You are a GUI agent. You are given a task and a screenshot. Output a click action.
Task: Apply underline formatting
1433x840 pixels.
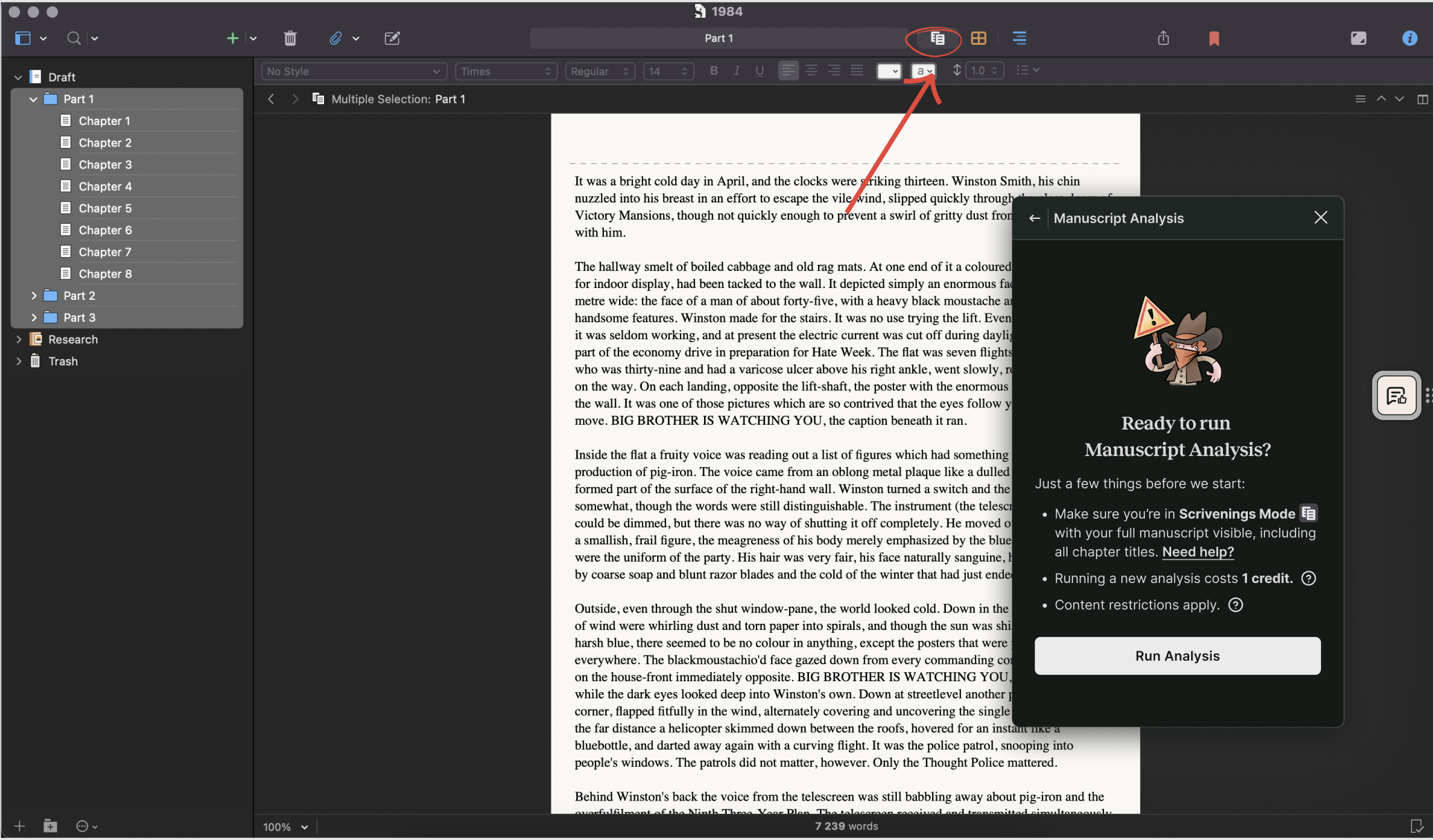(759, 70)
